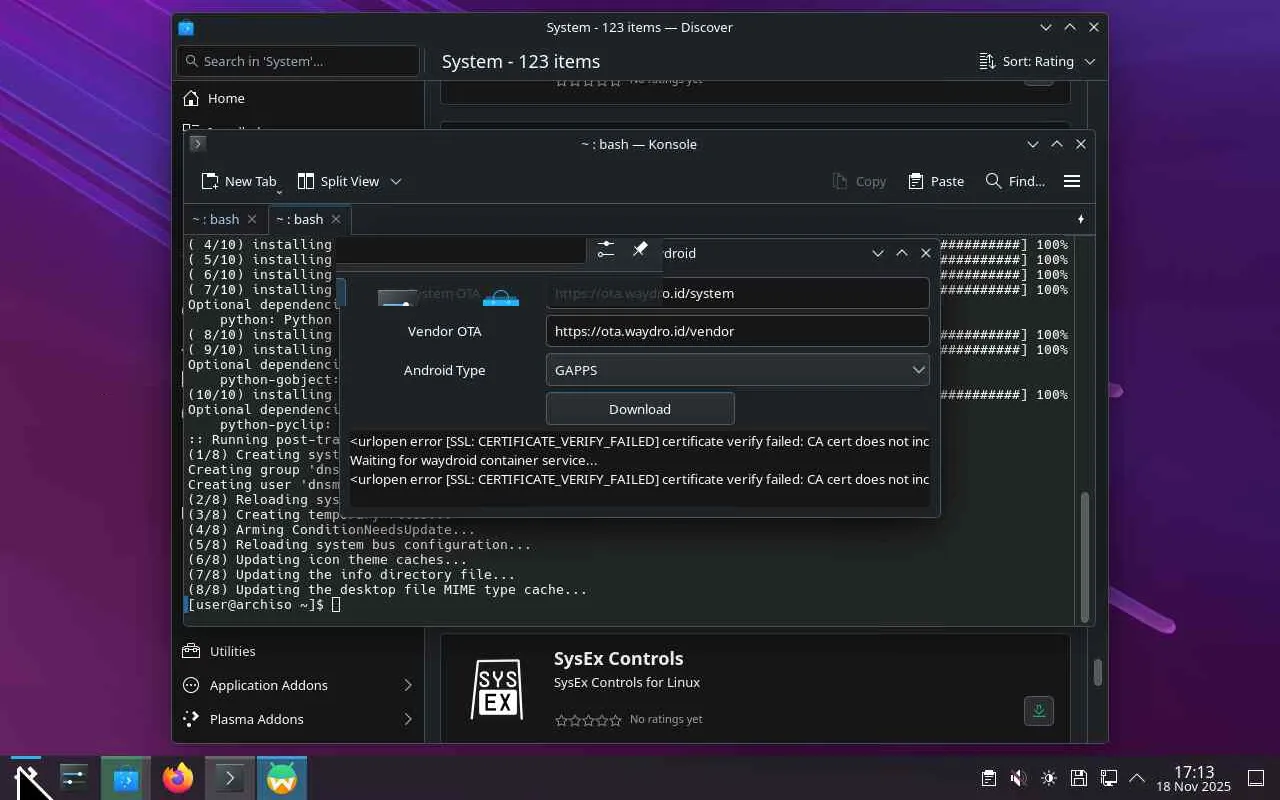Launch Firefox from the taskbar

tap(178, 778)
